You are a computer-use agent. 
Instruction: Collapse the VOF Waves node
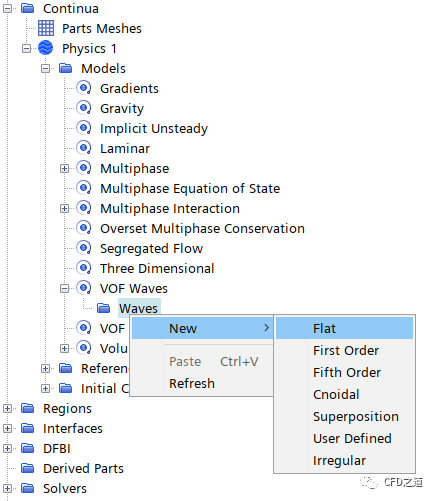[65, 288]
